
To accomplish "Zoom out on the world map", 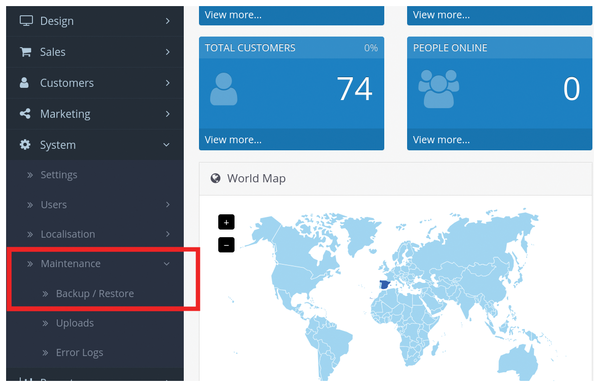I will (x=226, y=245).
